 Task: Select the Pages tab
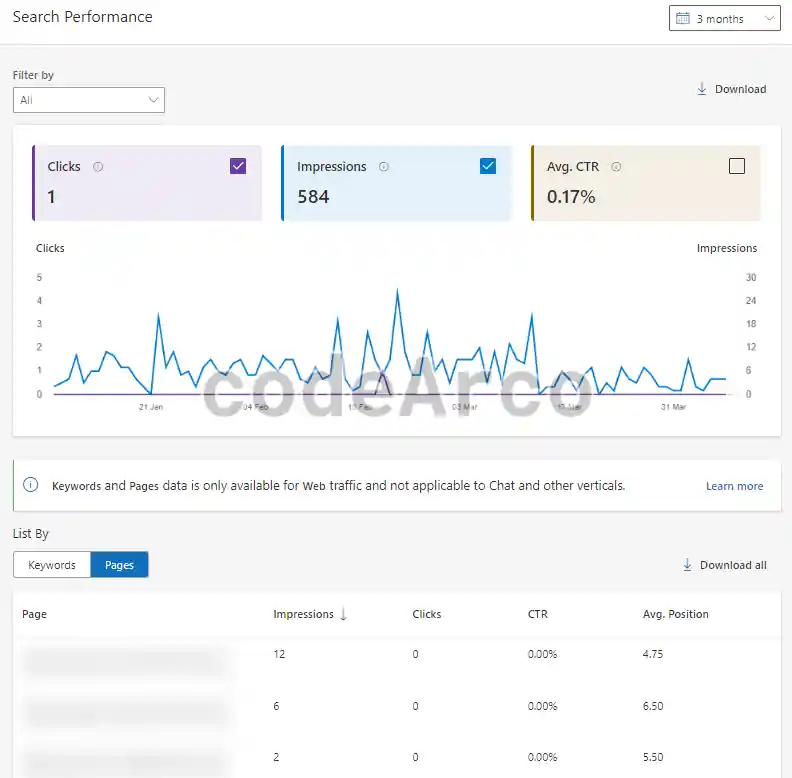pos(119,565)
